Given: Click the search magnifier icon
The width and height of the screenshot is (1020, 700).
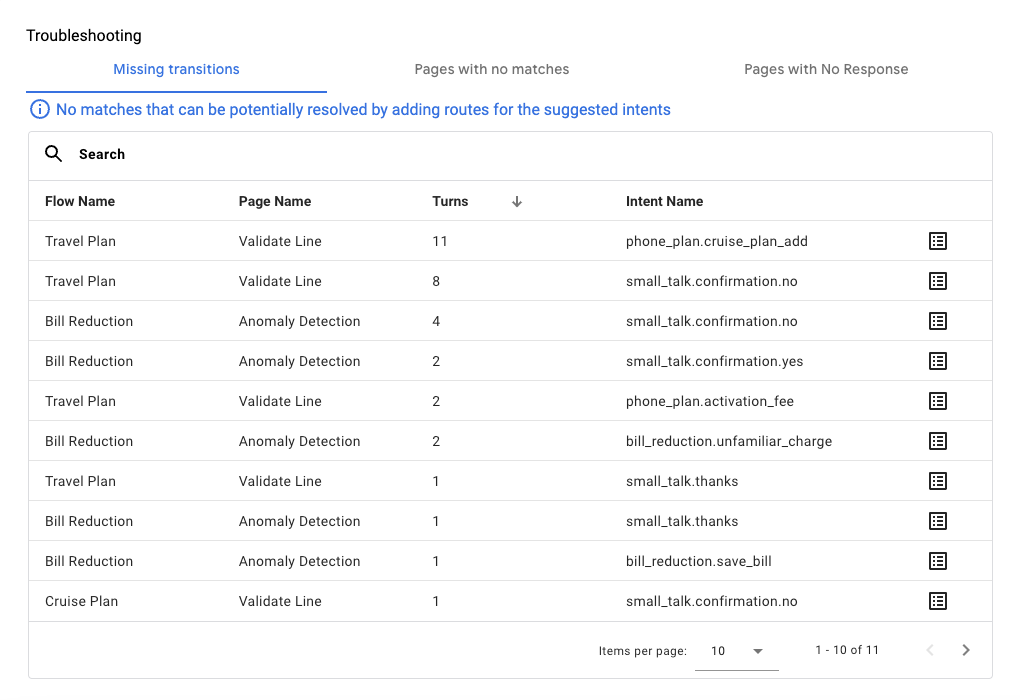Looking at the screenshot, I should click(x=53, y=154).
